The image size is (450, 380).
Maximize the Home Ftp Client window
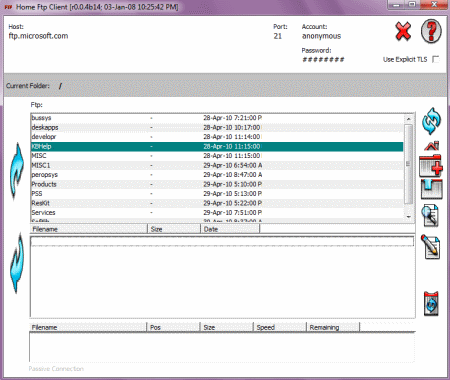[413, 4]
